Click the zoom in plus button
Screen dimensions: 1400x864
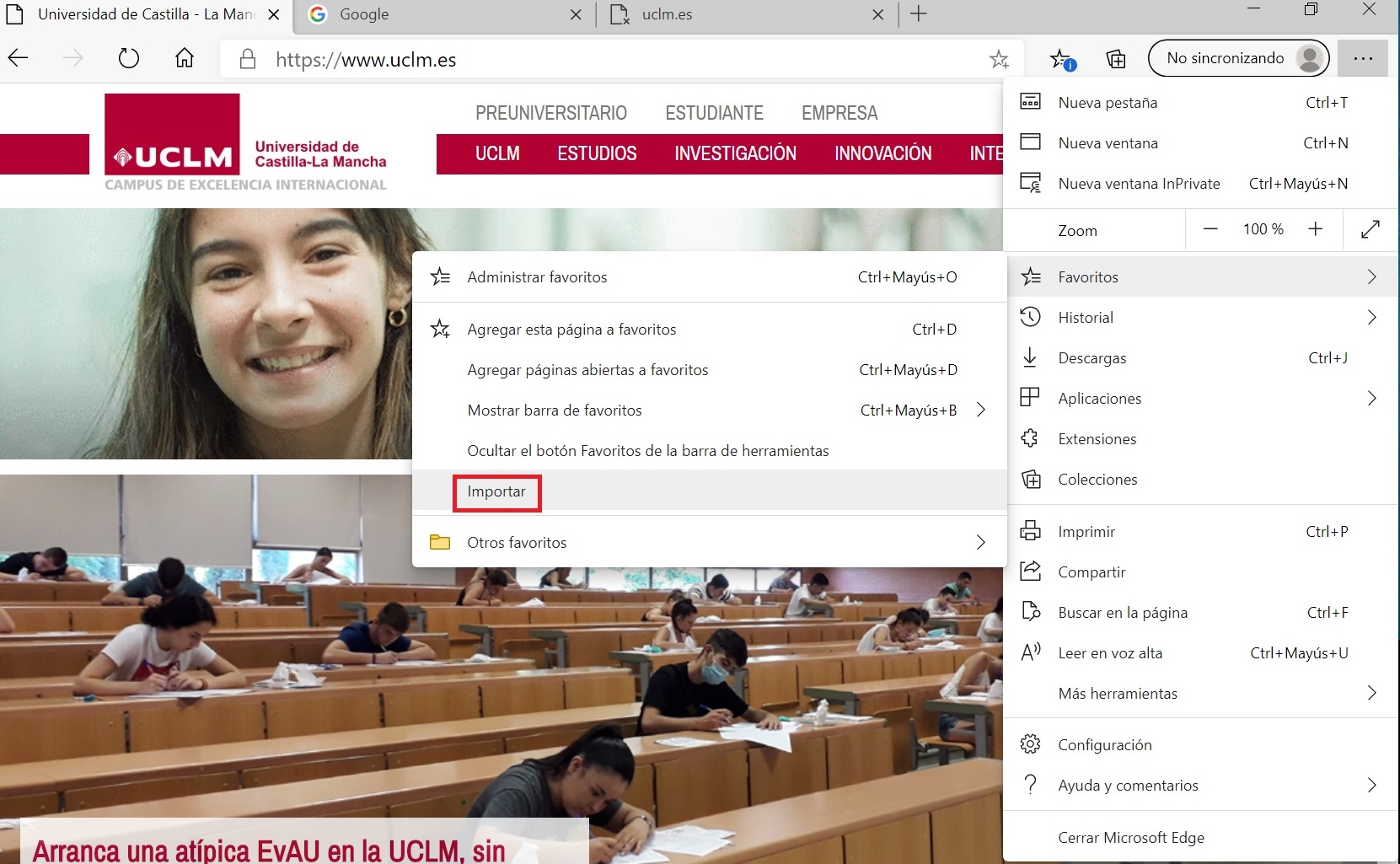1315,229
